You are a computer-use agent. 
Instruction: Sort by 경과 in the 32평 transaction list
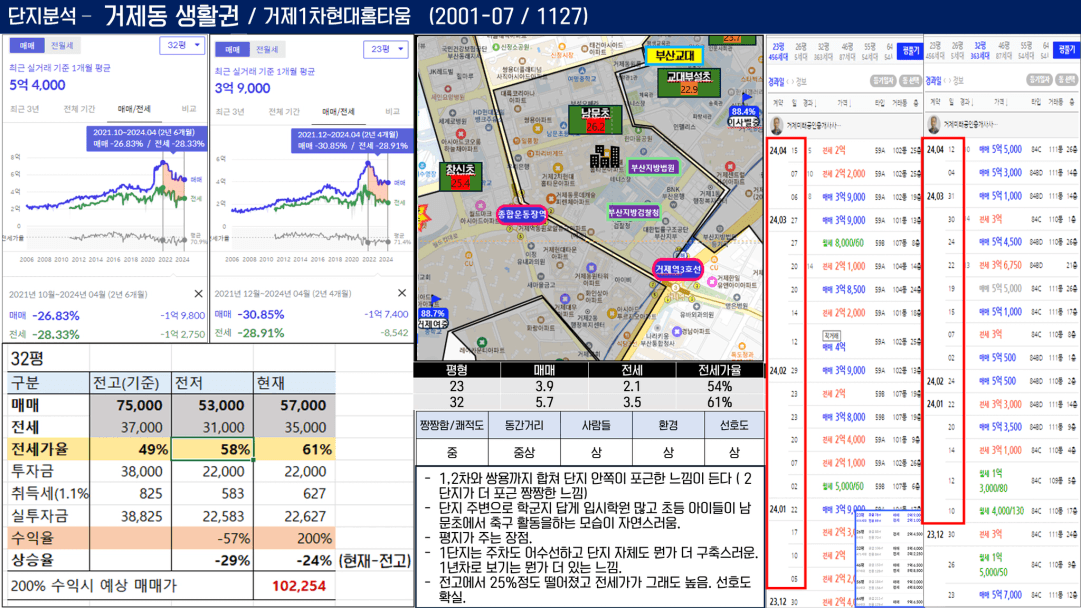[x=967, y=102]
